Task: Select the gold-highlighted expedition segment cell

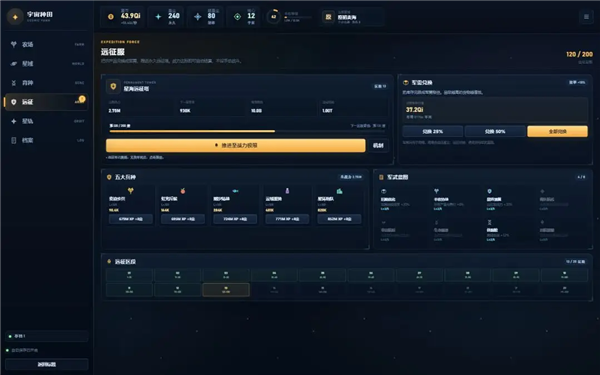Action: click(x=226, y=290)
